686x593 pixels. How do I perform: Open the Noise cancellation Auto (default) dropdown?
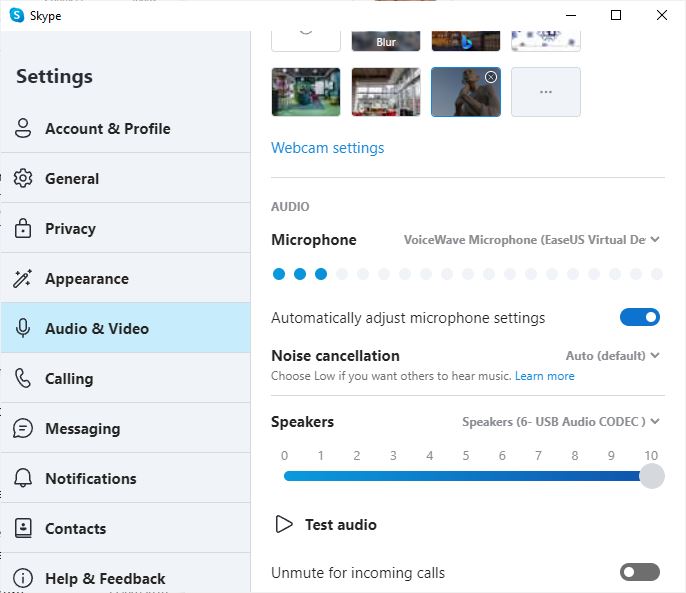click(612, 355)
